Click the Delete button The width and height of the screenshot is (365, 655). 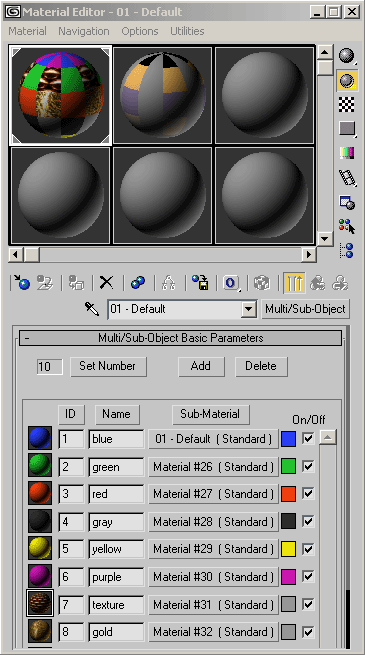pyautogui.click(x=261, y=366)
